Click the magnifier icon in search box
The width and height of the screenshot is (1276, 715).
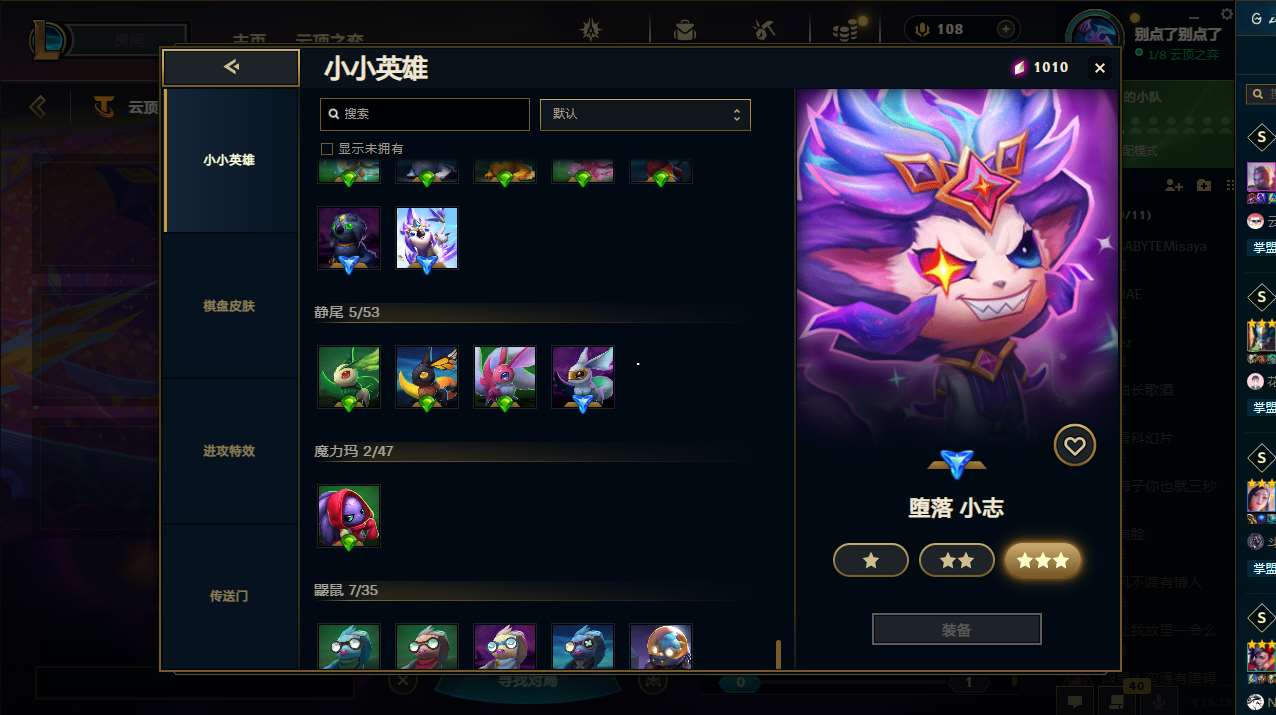(x=333, y=114)
